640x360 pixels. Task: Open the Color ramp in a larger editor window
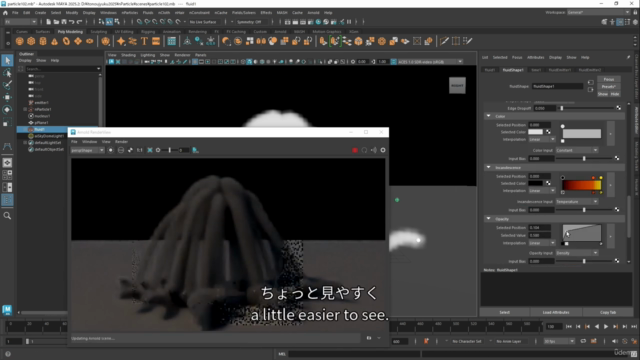611,133
